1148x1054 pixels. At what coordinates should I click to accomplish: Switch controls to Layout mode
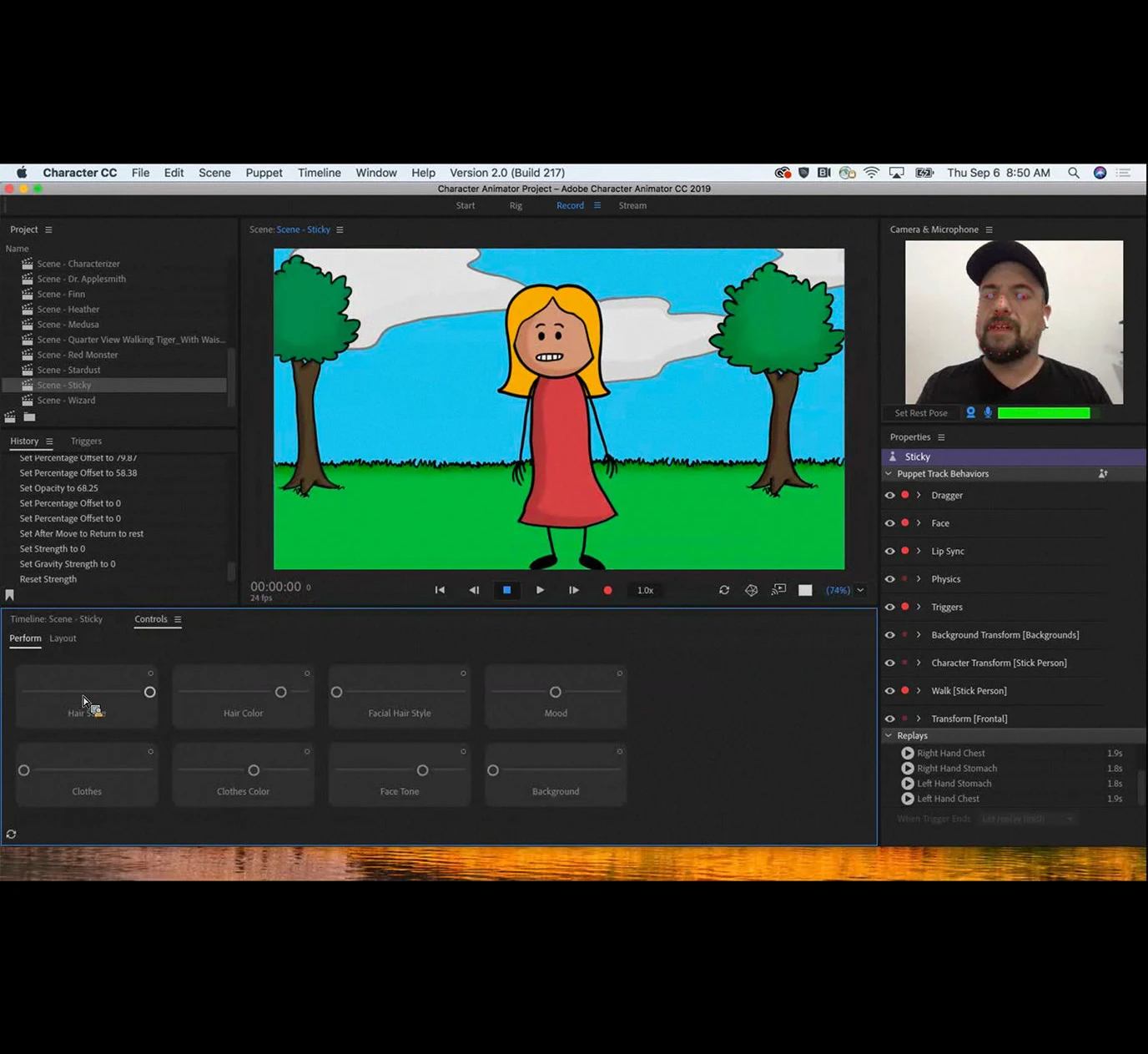(63, 638)
